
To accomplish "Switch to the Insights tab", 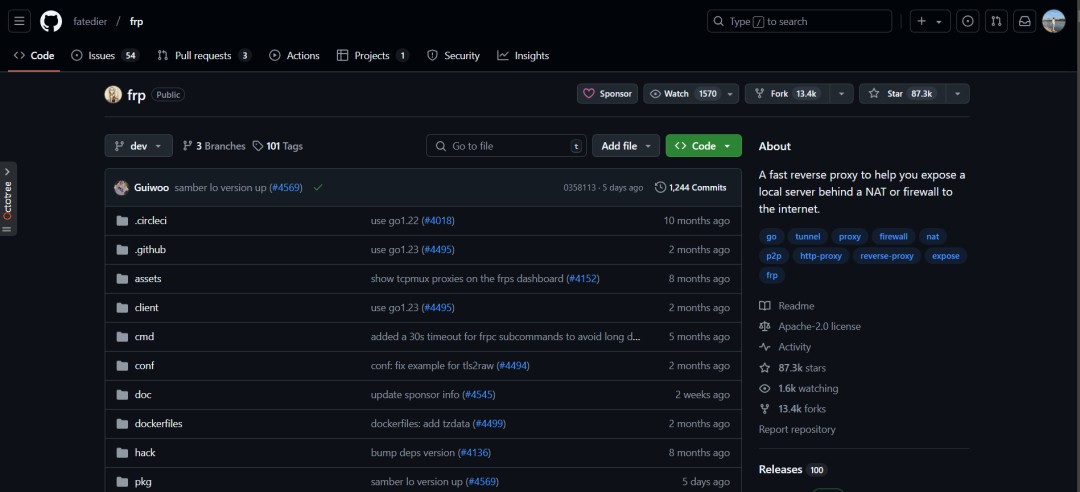I will pyautogui.click(x=523, y=56).
